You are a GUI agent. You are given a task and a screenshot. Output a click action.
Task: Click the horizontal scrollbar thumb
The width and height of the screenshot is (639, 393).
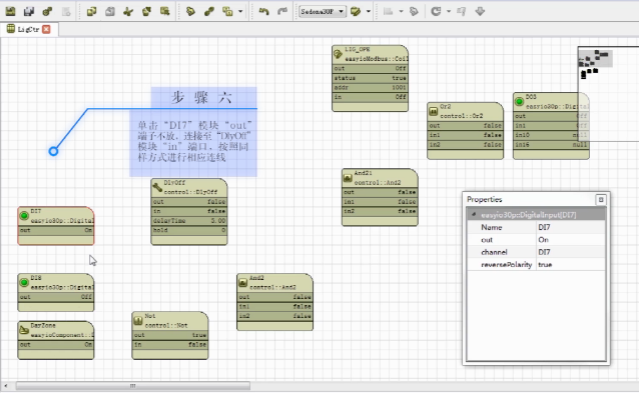[x=133, y=386]
